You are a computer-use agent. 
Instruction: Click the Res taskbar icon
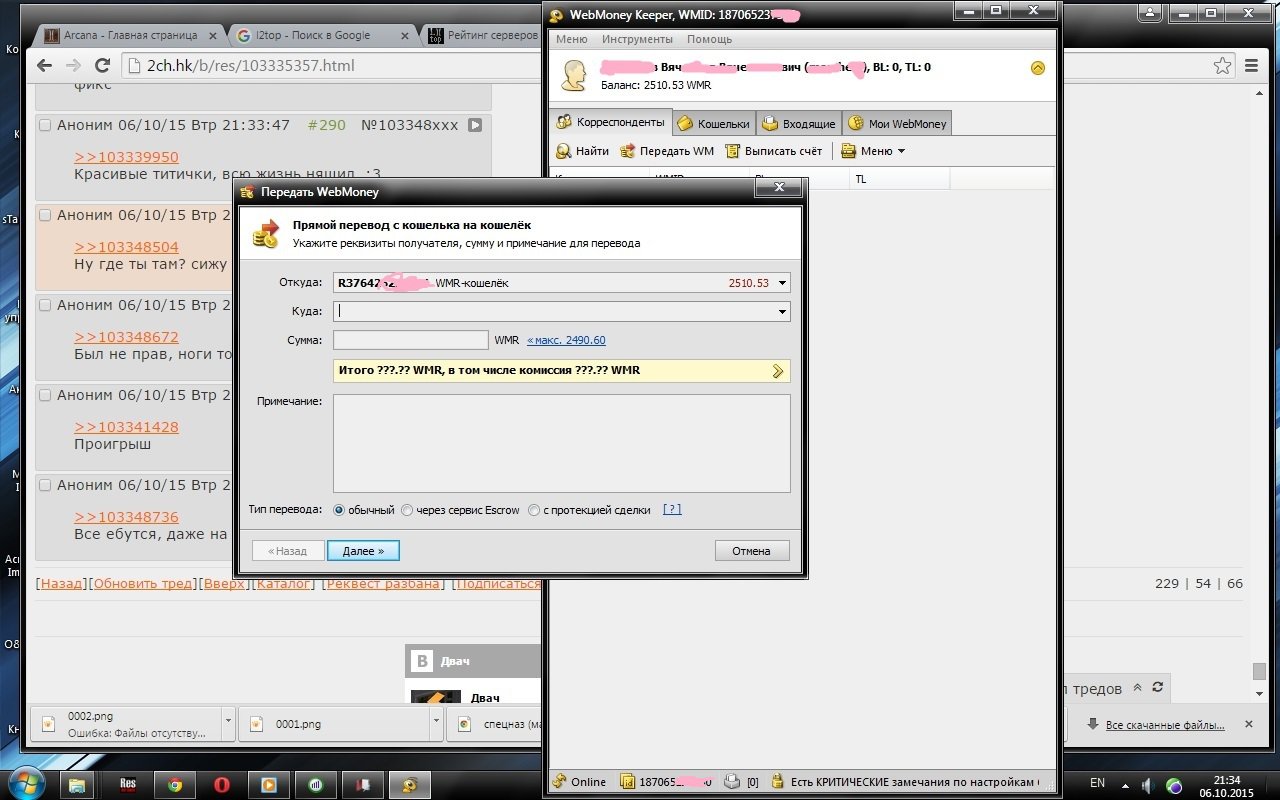[128, 784]
